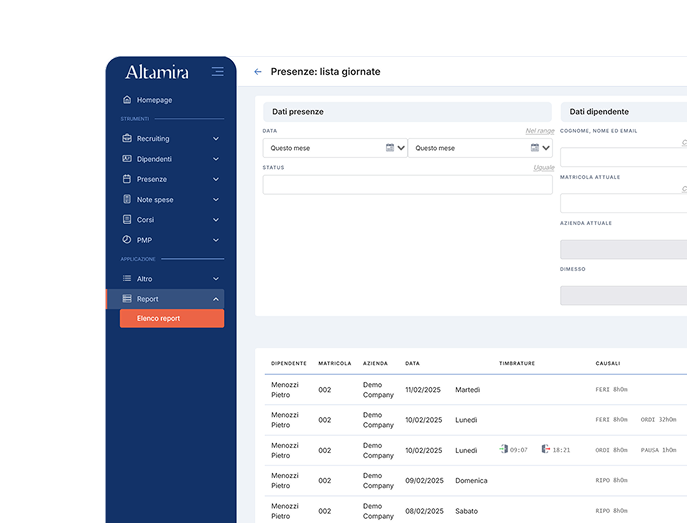Click the Homepage house icon
This screenshot has height=523, width=687.
pyautogui.click(x=127, y=100)
